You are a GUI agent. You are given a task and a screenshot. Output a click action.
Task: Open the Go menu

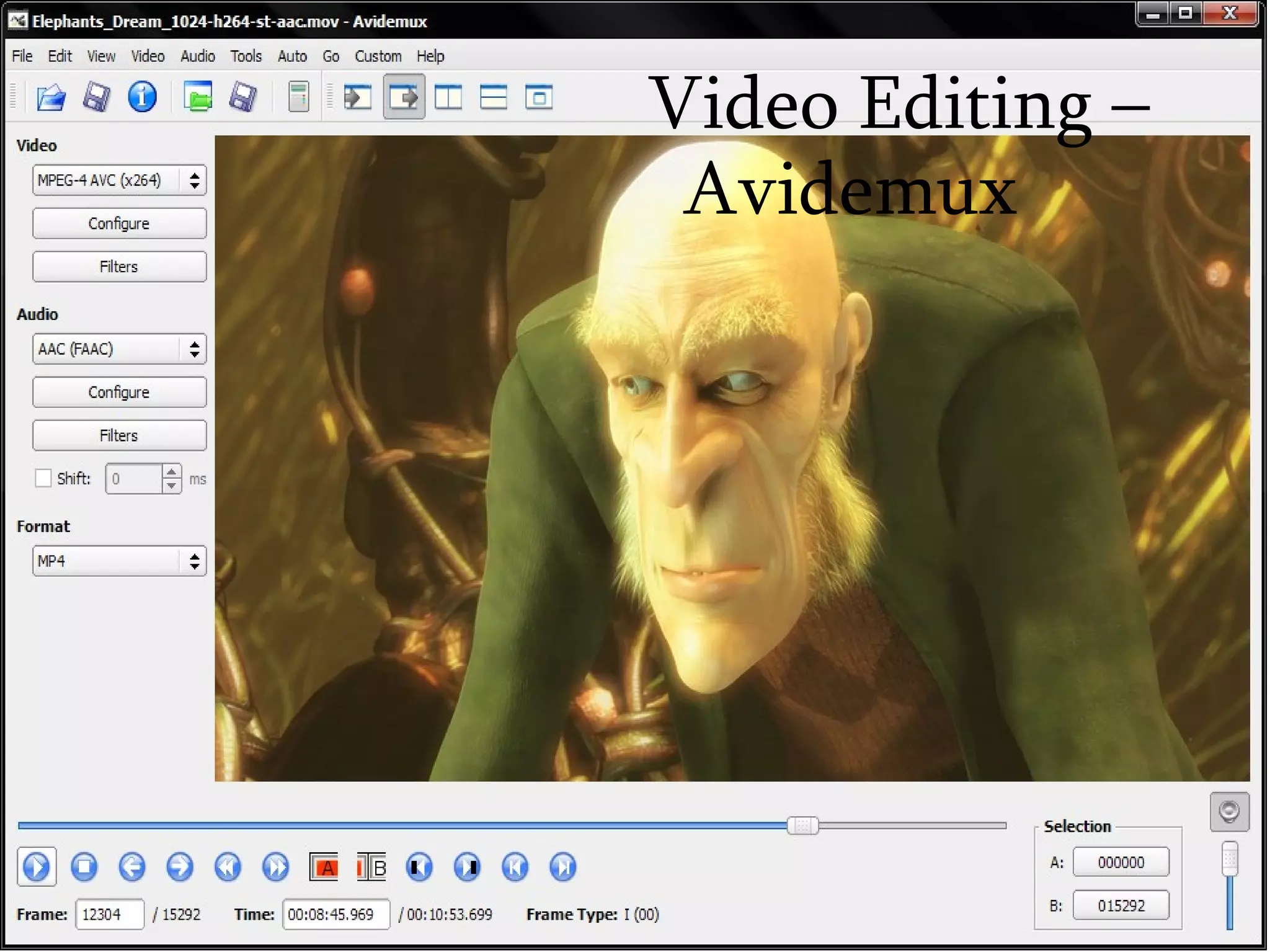[x=331, y=56]
